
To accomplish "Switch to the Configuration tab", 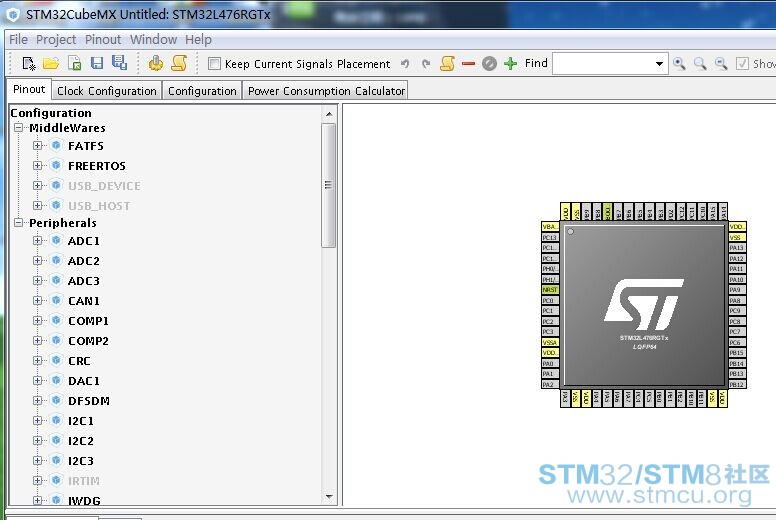I will [202, 91].
